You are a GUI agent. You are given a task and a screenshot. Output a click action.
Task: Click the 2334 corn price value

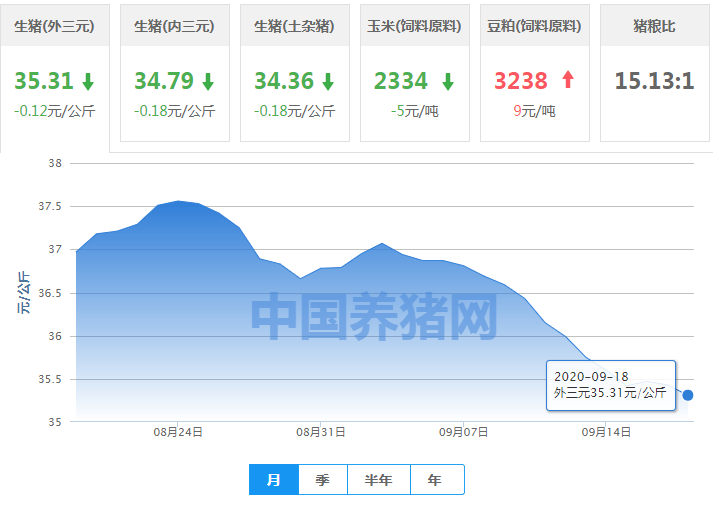[x=401, y=81]
